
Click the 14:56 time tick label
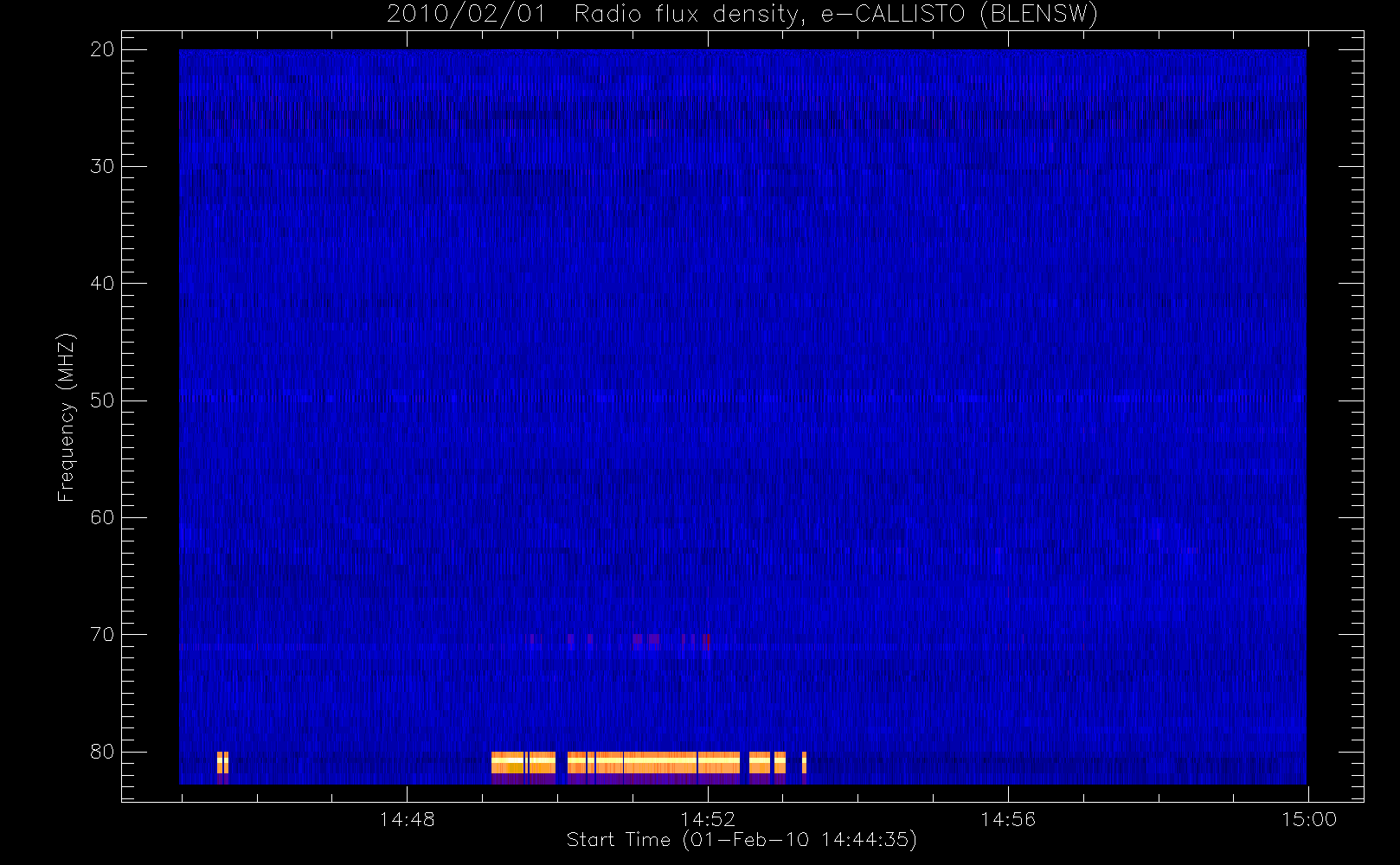pos(1007,819)
